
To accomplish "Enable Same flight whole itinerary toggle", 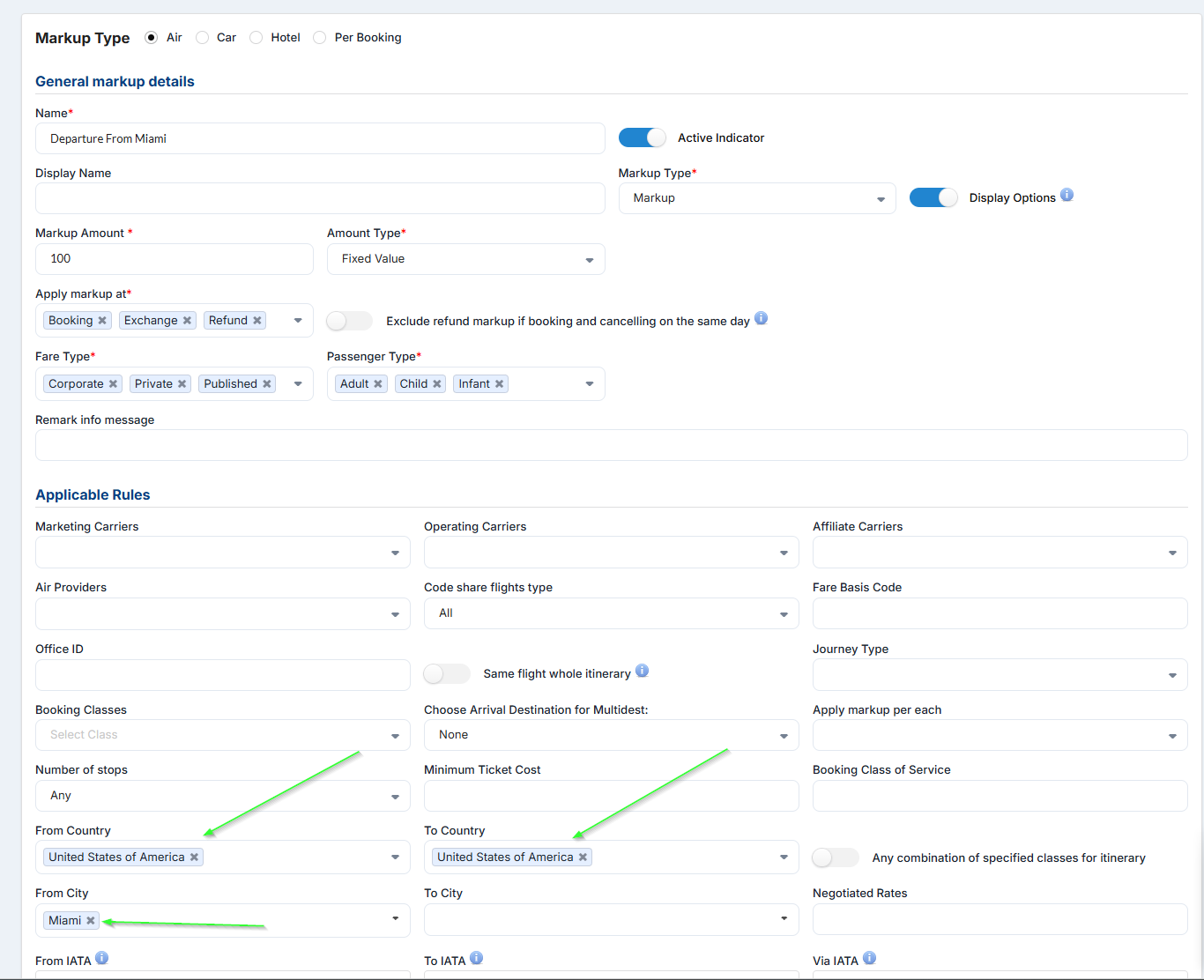I will [447, 674].
